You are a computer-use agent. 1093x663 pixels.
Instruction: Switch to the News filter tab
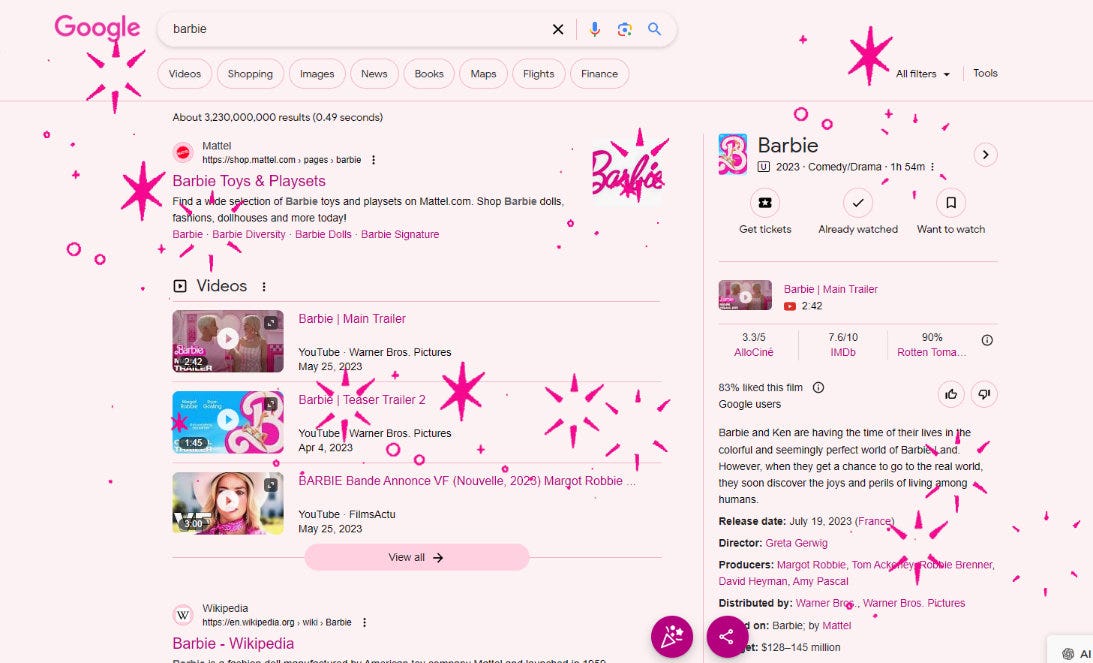(x=374, y=74)
